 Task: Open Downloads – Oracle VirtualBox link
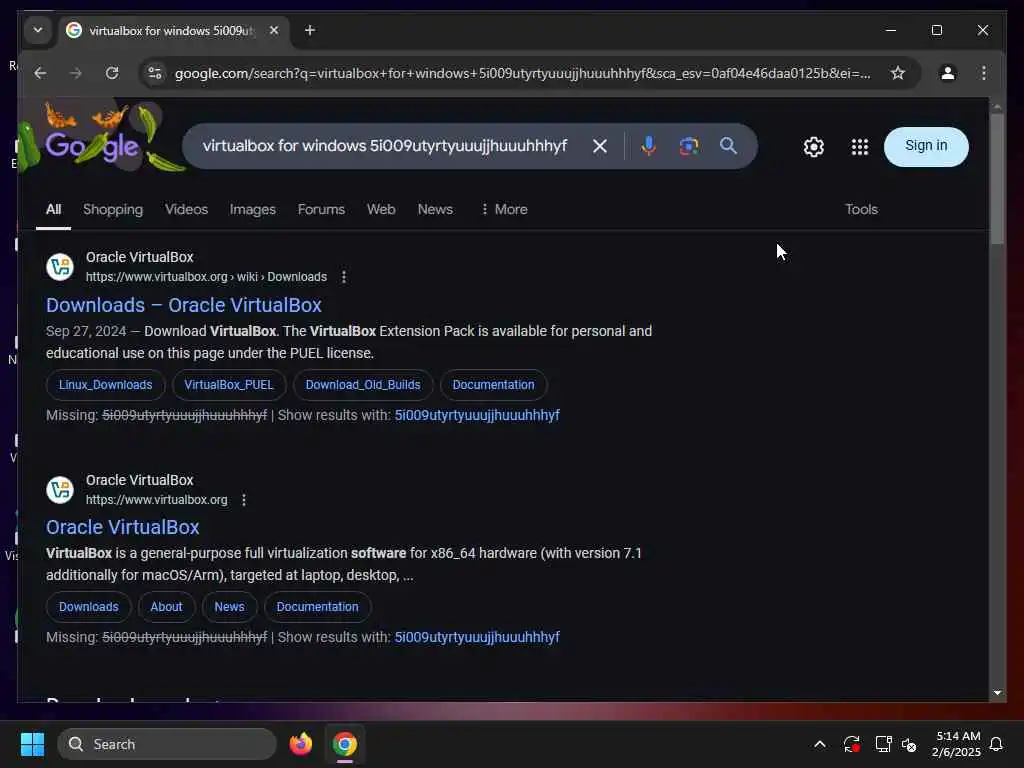[184, 305]
